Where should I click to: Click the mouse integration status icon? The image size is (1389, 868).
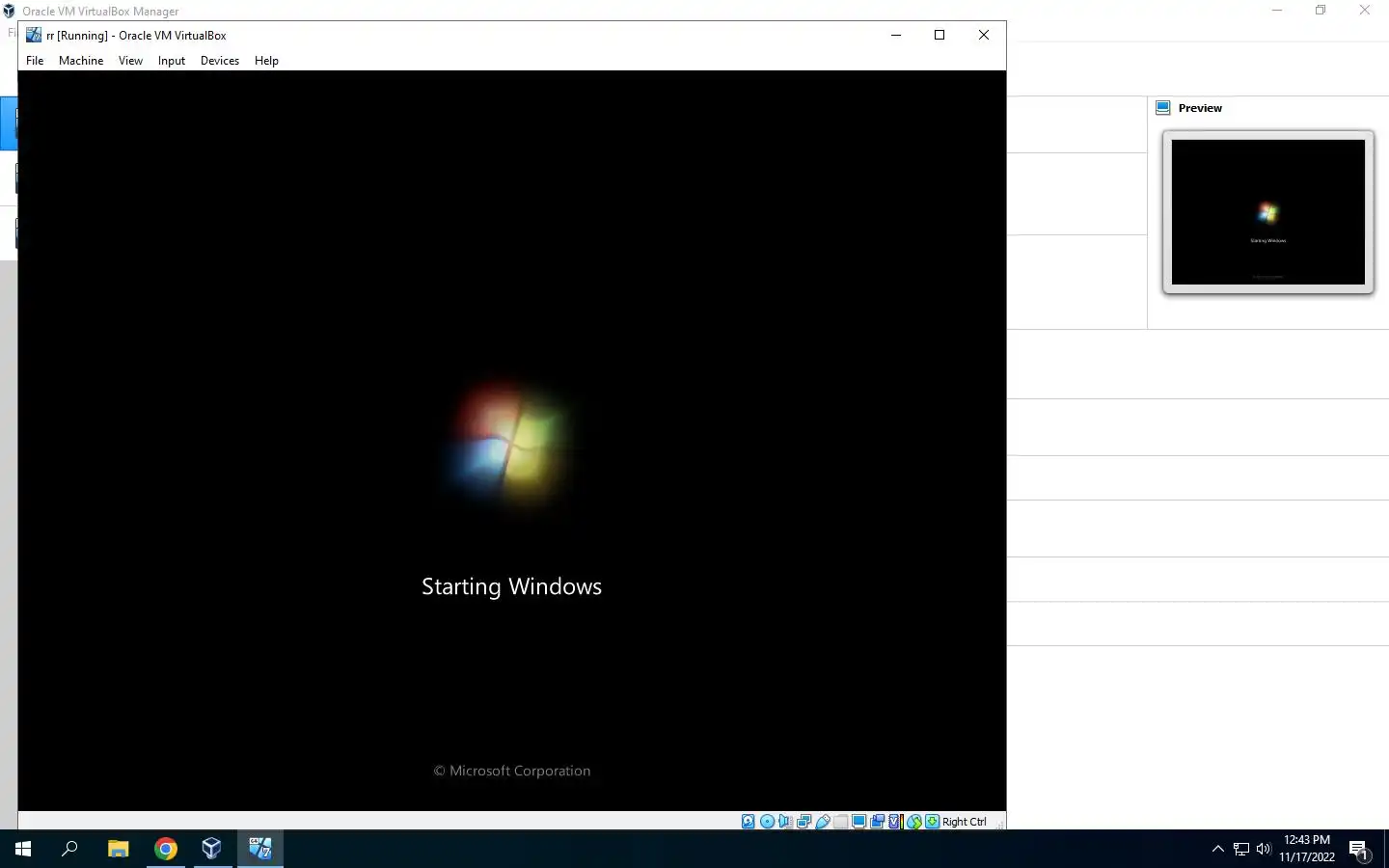click(914, 822)
